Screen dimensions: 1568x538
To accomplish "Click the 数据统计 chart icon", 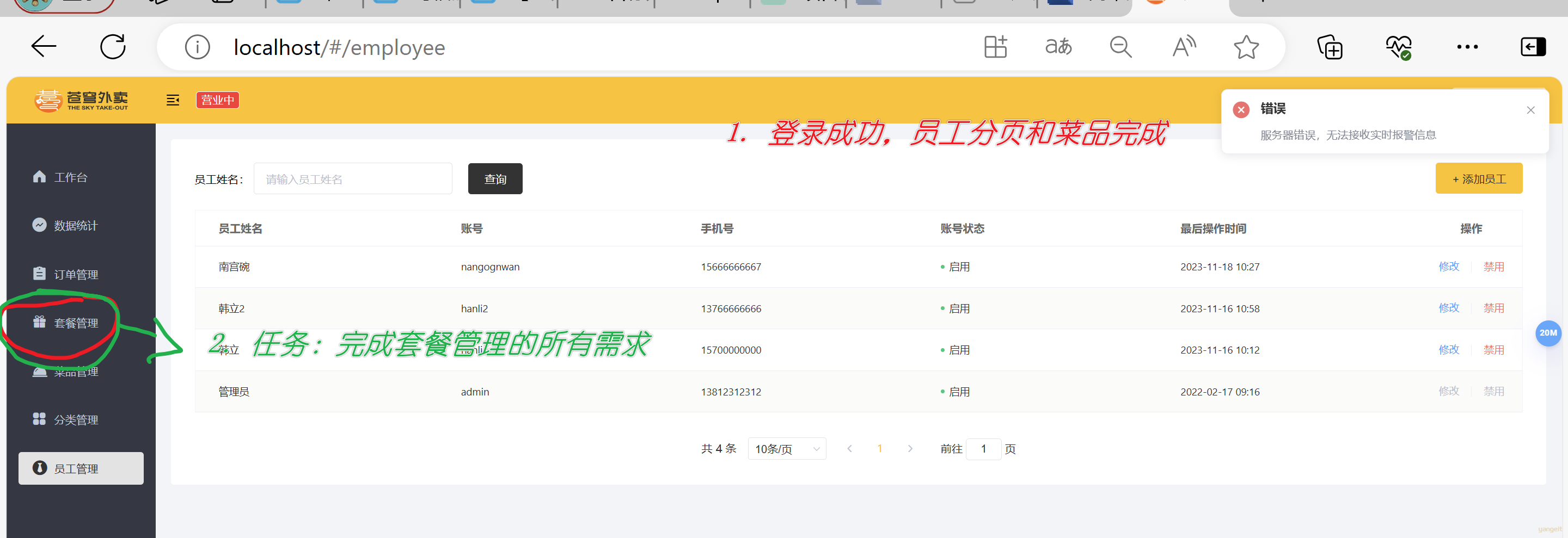I will pos(39,225).
